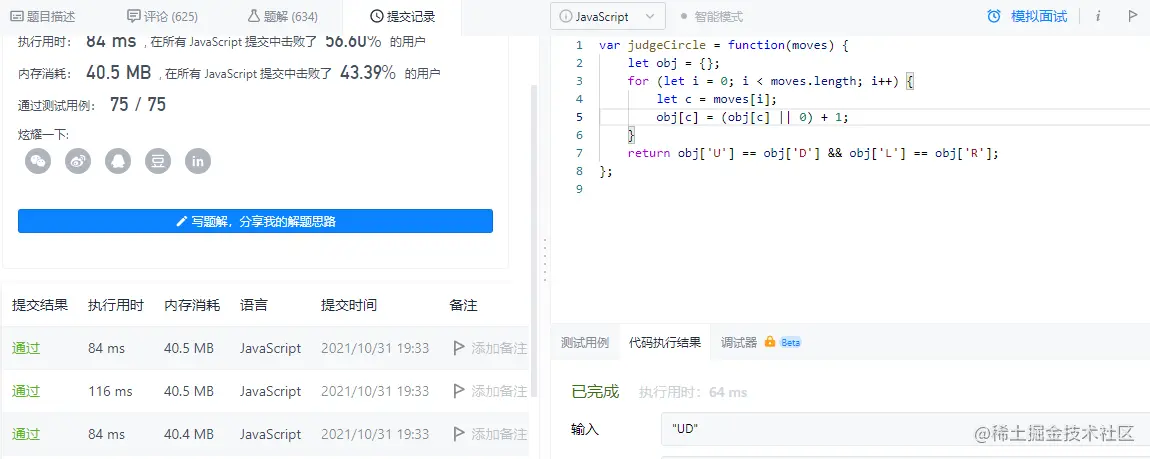Viewport: 1150px width, 459px height.
Task: Click 内存消耗 column header
Action: pos(192,305)
